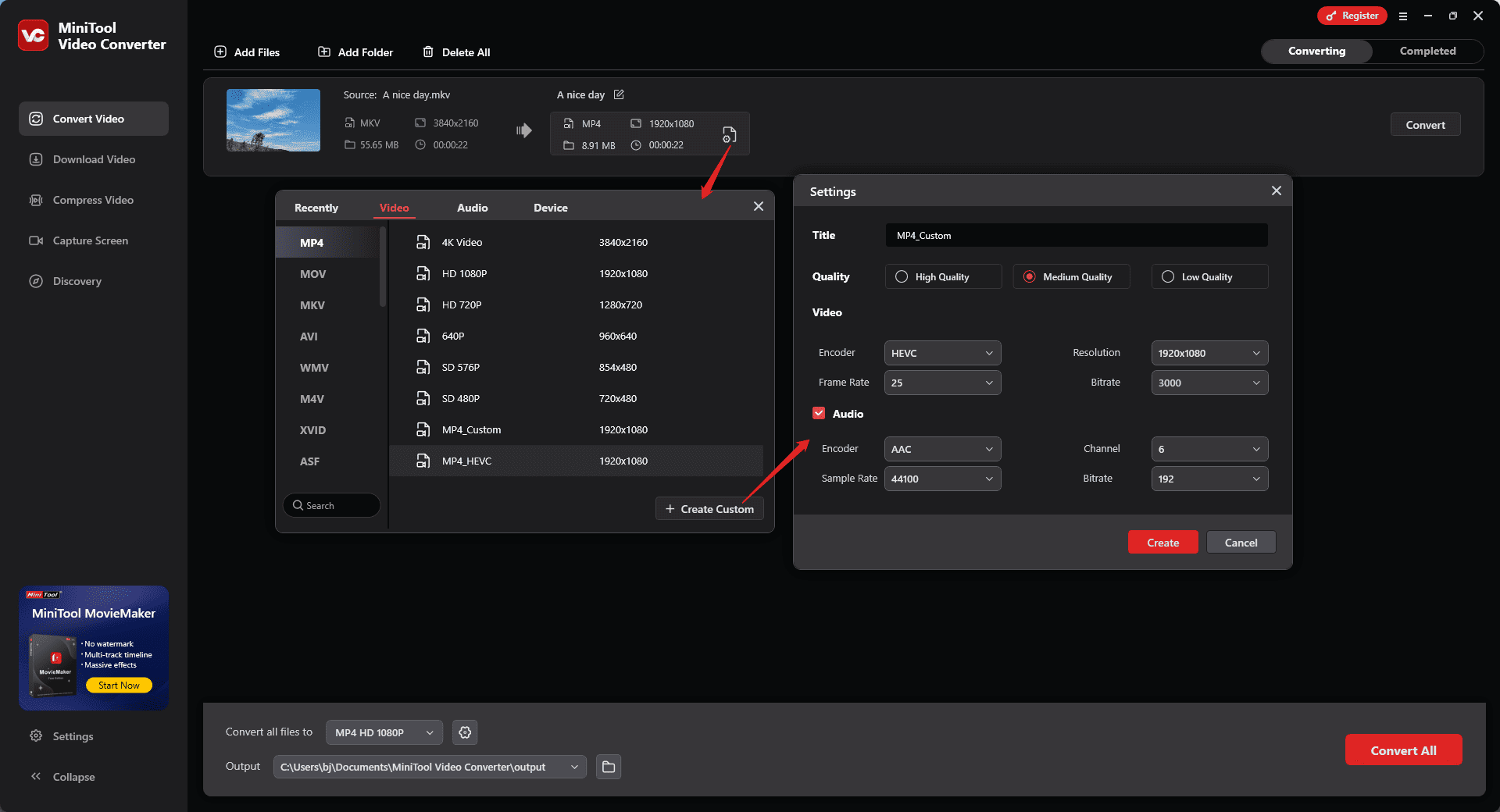The width and height of the screenshot is (1500, 812).
Task: Select XVID format in list
Action: (328, 430)
